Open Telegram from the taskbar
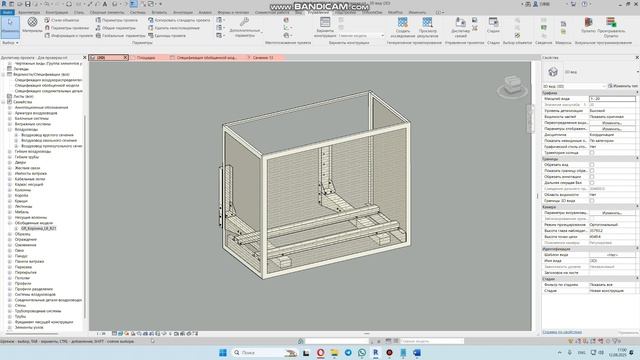 pos(348,352)
